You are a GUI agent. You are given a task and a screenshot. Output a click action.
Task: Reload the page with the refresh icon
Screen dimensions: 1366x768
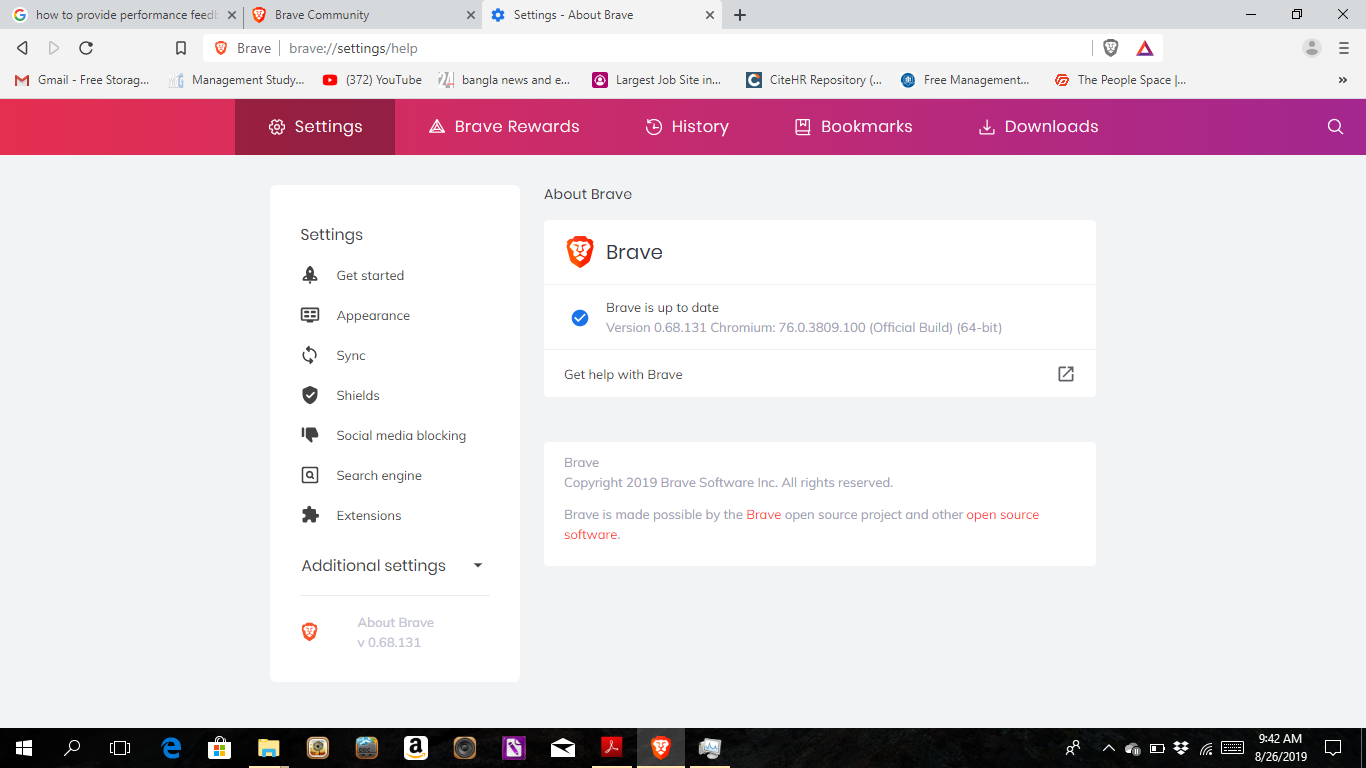pos(86,48)
